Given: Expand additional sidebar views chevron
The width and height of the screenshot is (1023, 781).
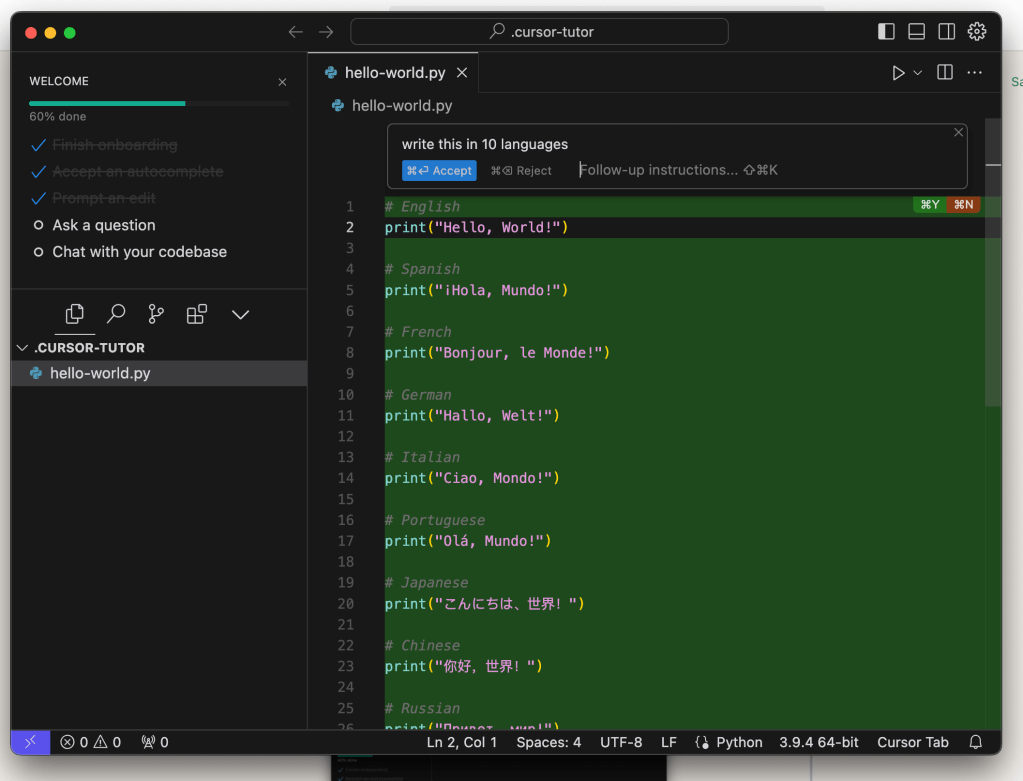Looking at the screenshot, I should [241, 315].
